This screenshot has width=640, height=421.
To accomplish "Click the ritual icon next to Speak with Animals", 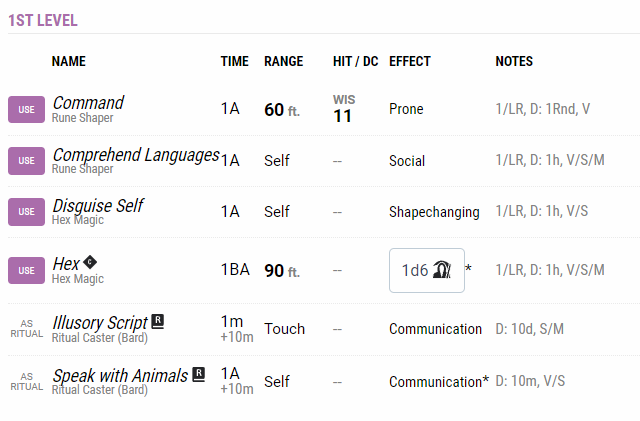I will click(x=199, y=374).
